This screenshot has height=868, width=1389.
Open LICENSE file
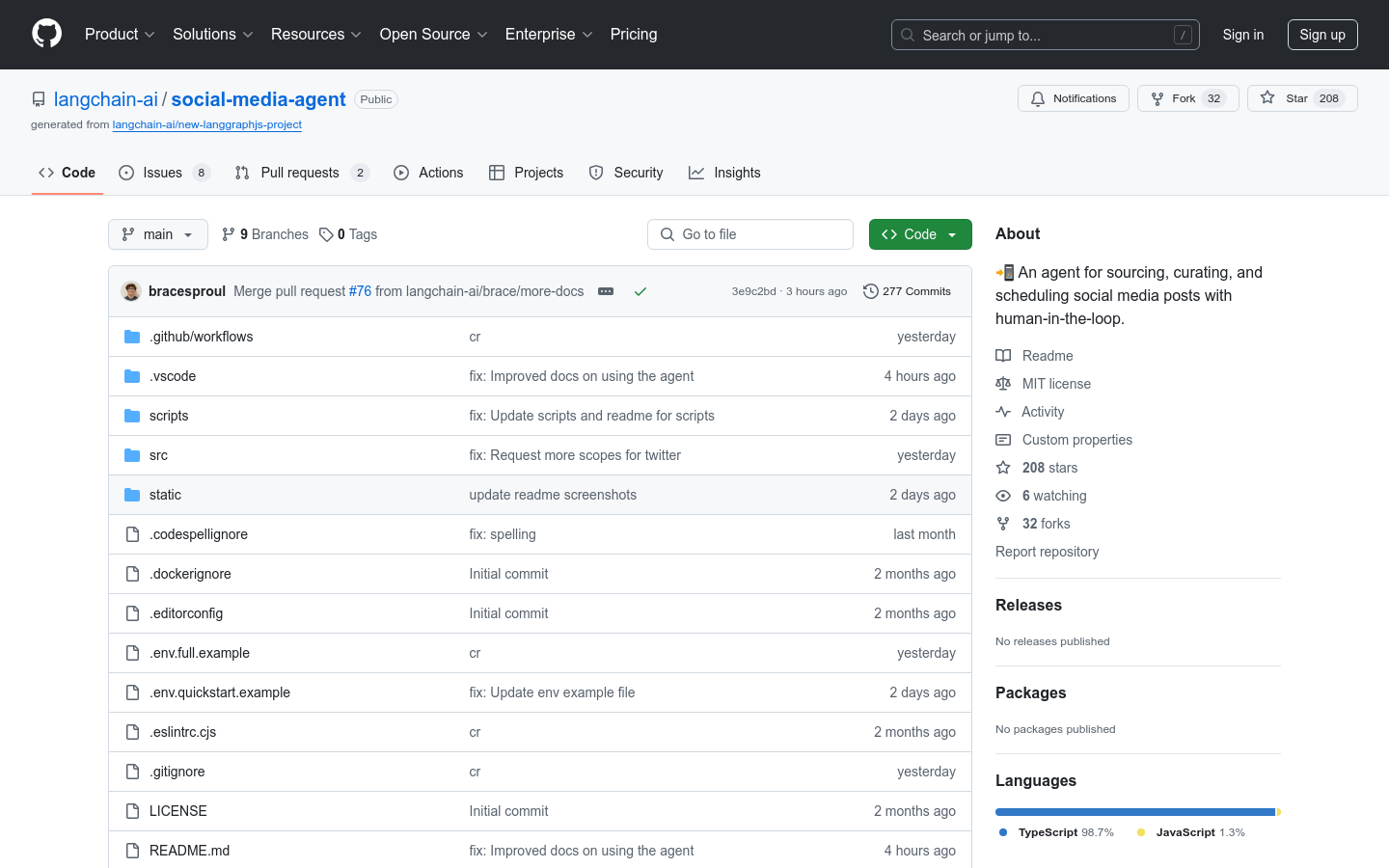pyautogui.click(x=178, y=811)
